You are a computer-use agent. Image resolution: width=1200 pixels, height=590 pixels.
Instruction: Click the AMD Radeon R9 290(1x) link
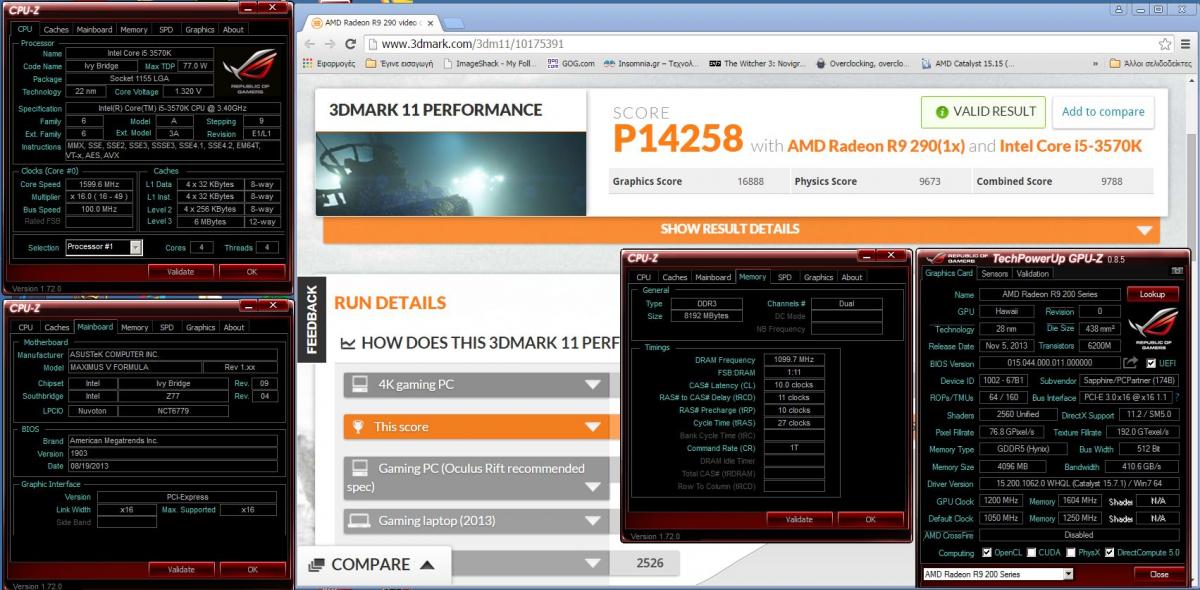875,146
